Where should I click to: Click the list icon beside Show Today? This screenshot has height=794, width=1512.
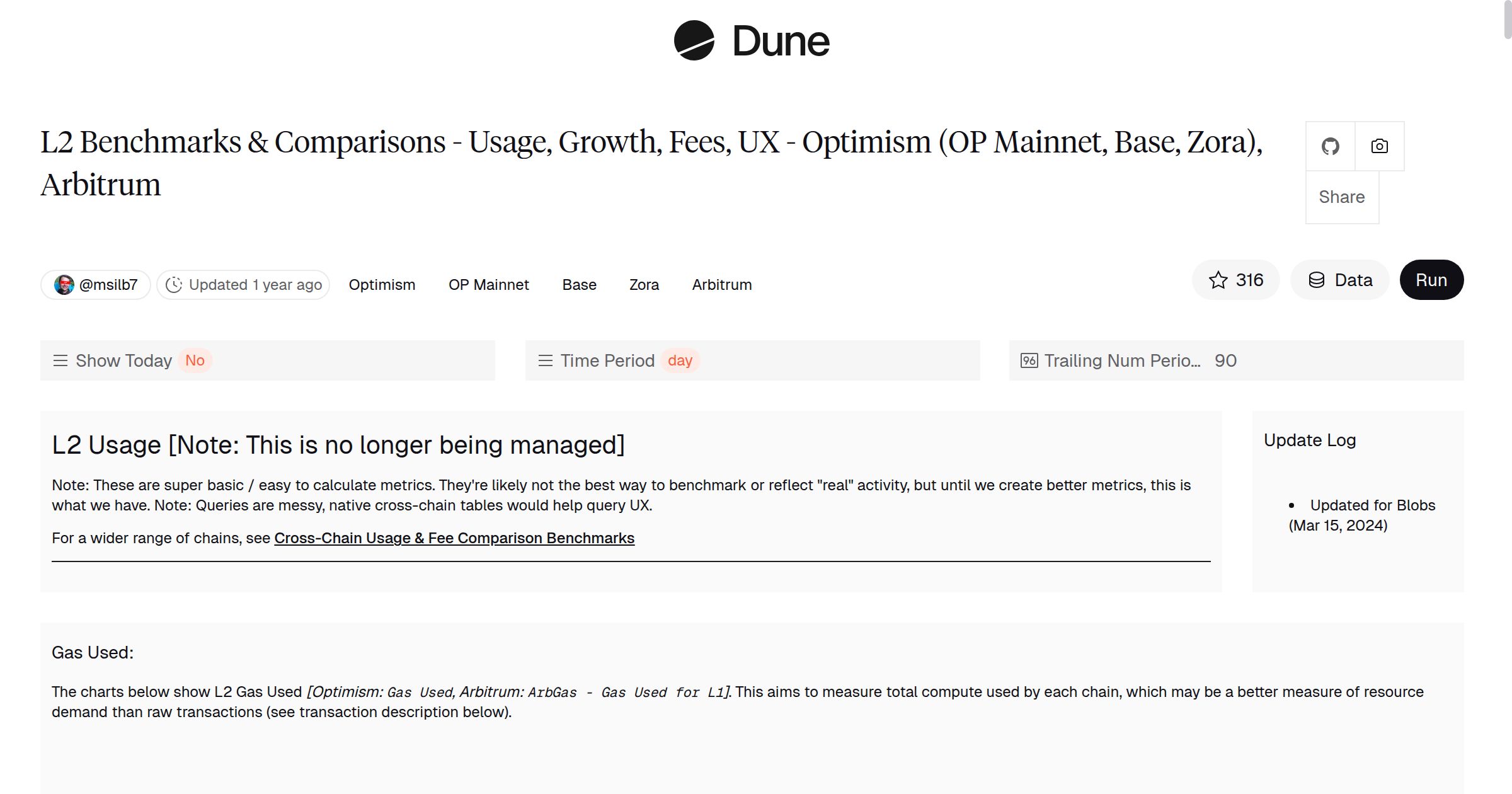tap(60, 360)
